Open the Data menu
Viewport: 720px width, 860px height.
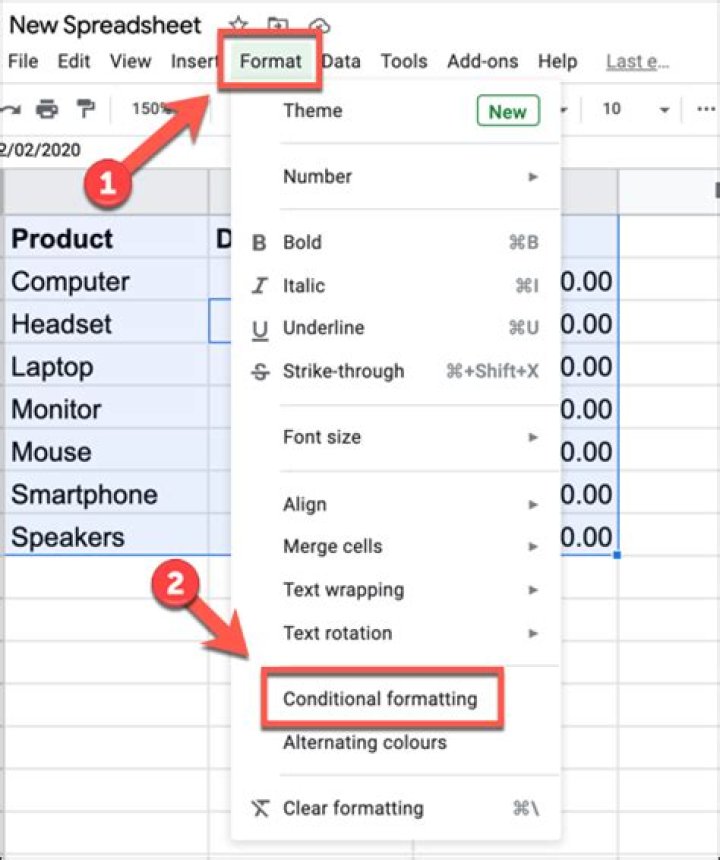(341, 61)
